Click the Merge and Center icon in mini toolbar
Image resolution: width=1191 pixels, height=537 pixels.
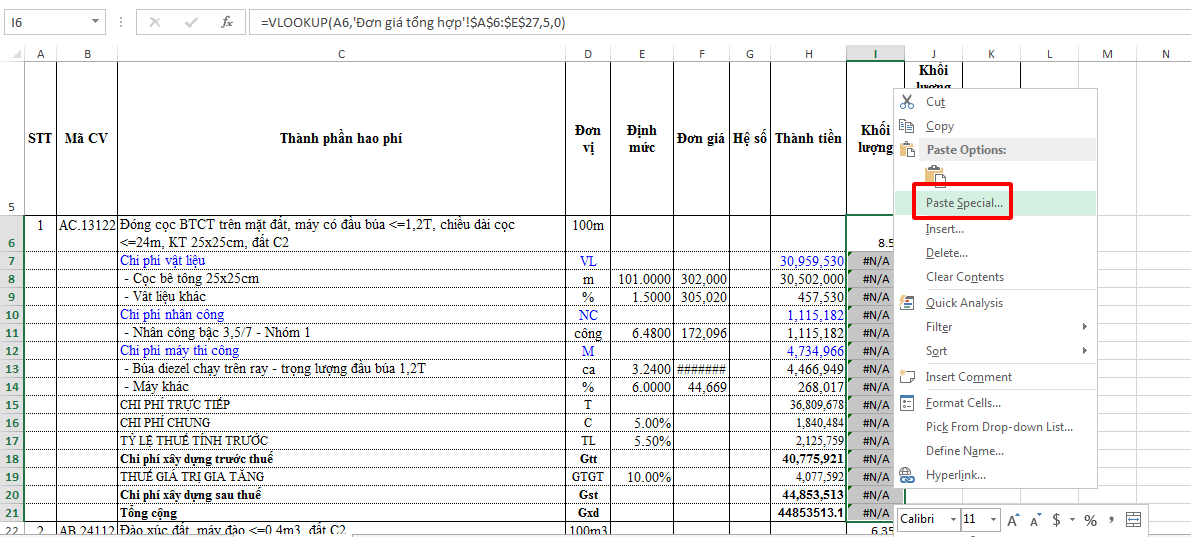pyautogui.click(x=1133, y=520)
